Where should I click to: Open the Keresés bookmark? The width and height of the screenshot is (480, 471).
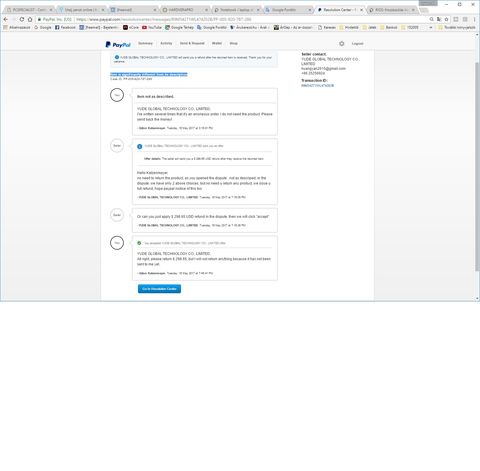(327, 27)
